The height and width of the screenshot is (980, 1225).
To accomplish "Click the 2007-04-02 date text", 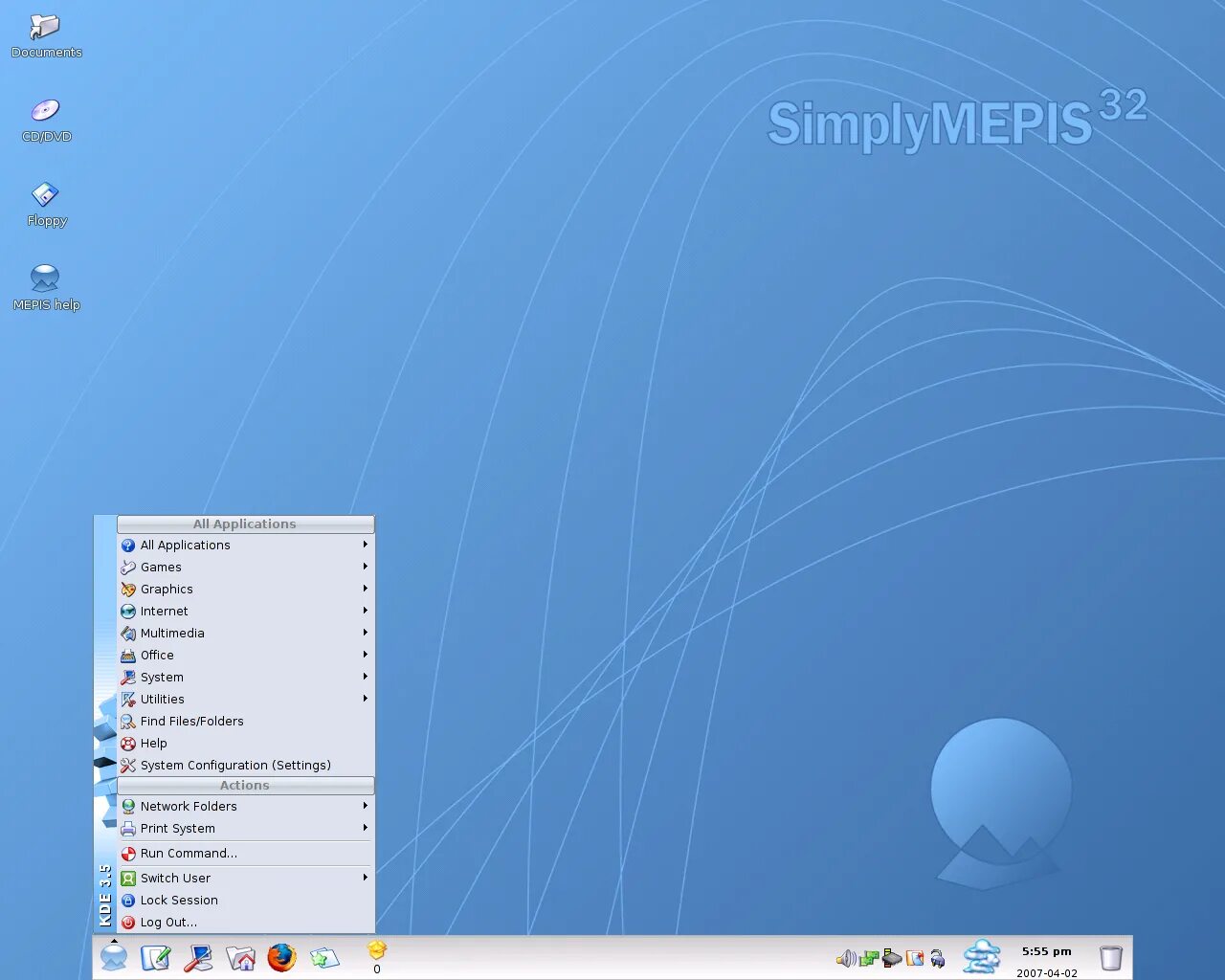I will [x=1046, y=972].
